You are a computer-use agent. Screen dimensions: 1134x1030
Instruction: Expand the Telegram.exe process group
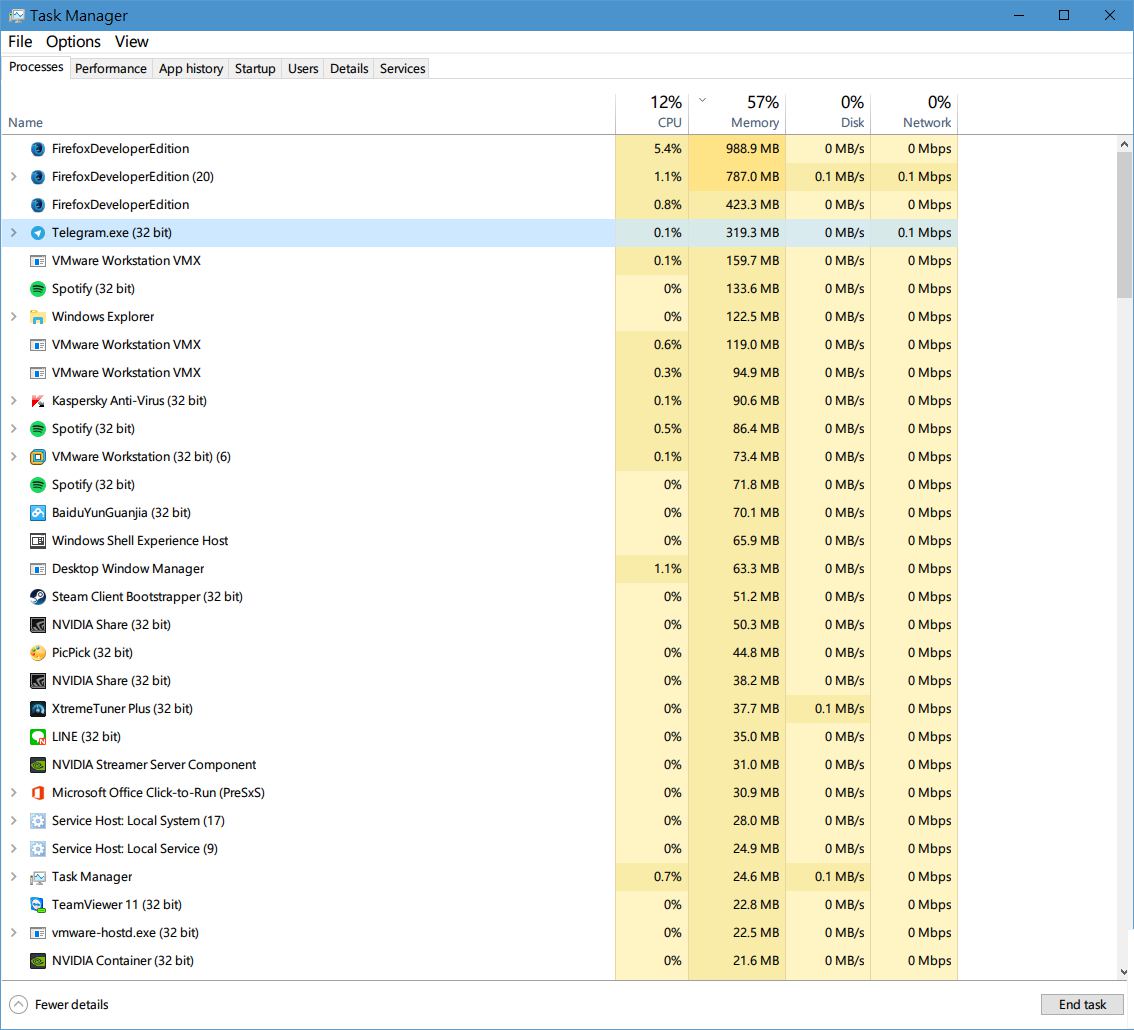(13, 233)
